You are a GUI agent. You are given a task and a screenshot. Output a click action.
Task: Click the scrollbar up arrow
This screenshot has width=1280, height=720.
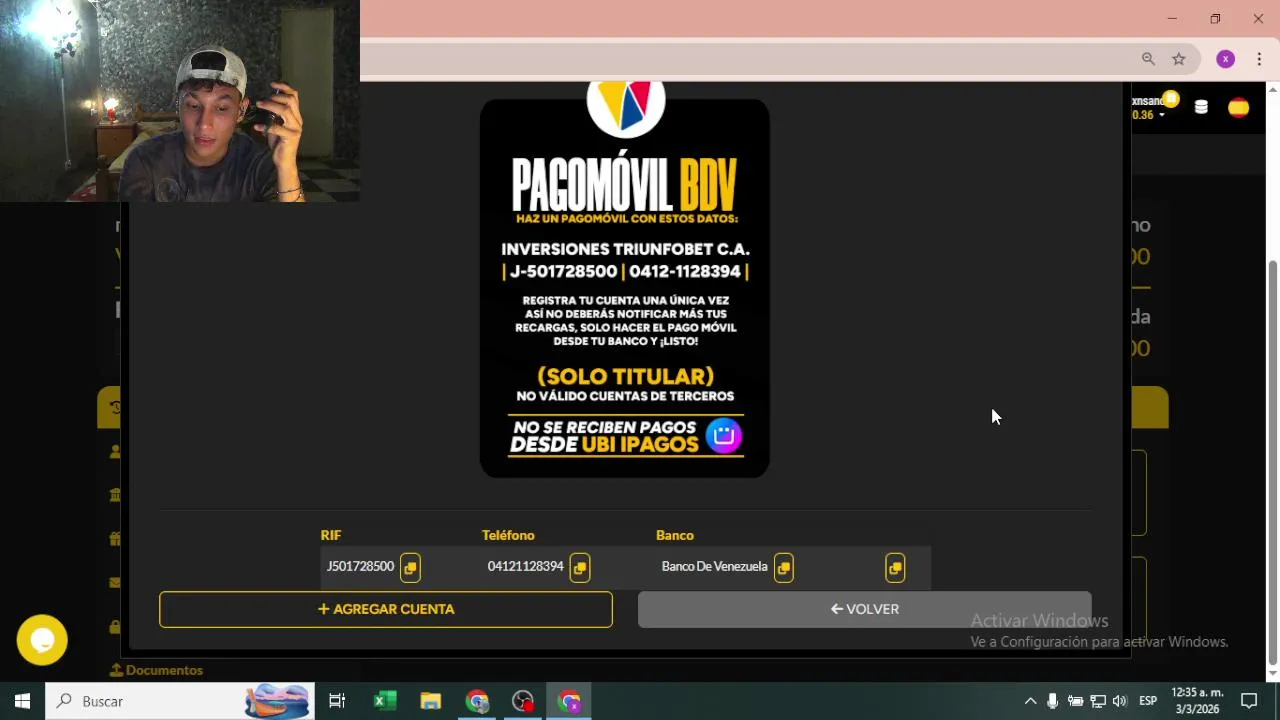[x=1273, y=90]
